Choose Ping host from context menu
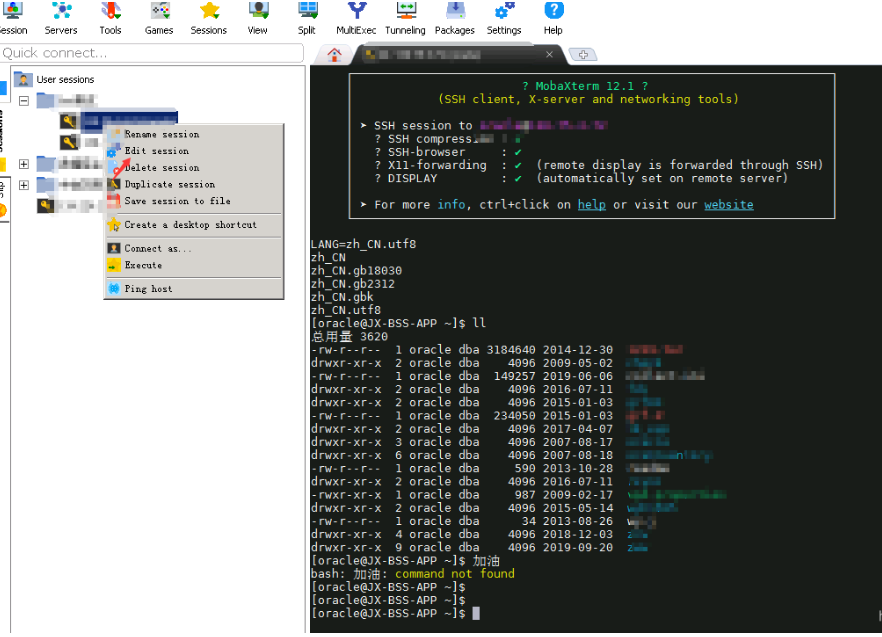The image size is (882, 637). coord(148,289)
